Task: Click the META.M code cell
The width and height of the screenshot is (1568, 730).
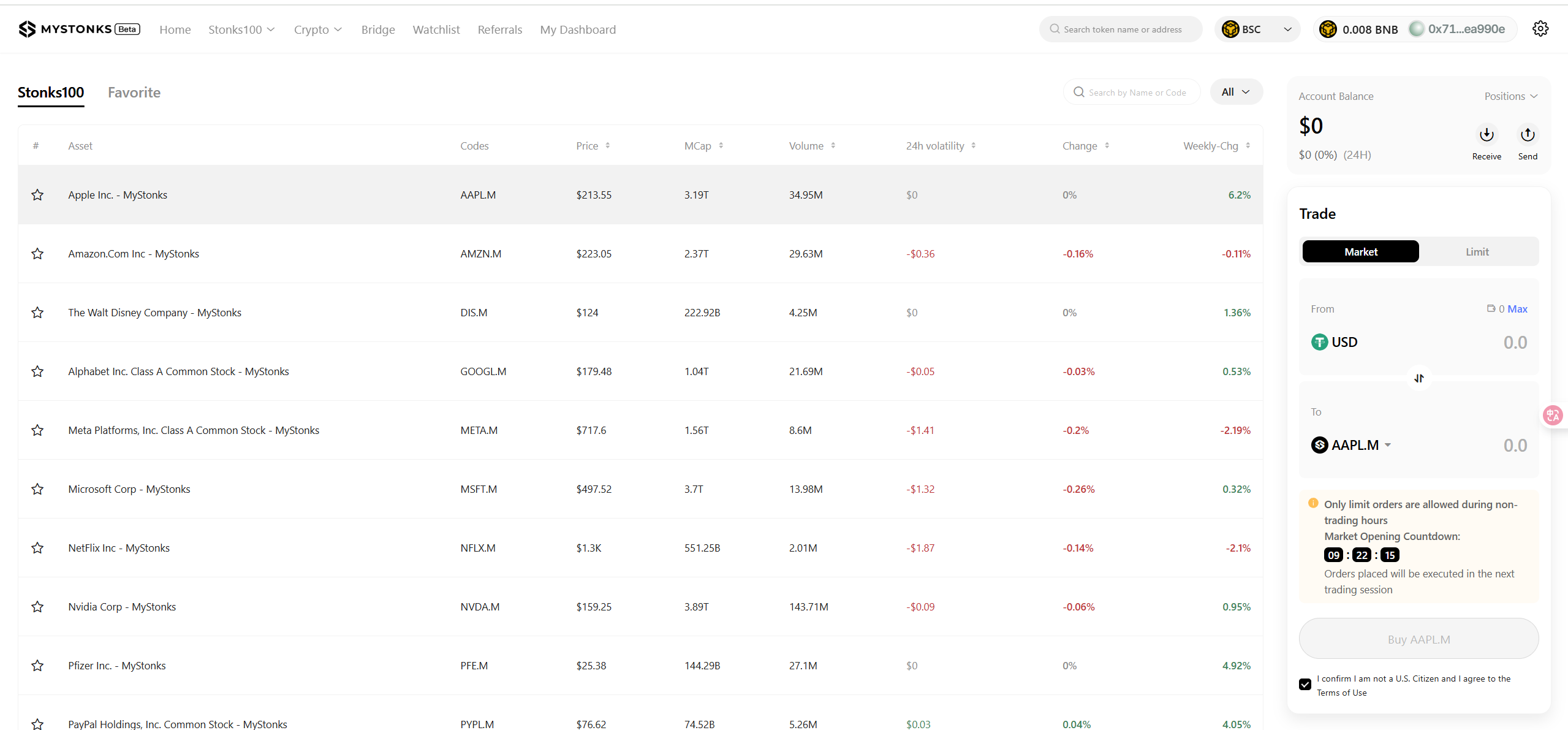Action: 479,430
